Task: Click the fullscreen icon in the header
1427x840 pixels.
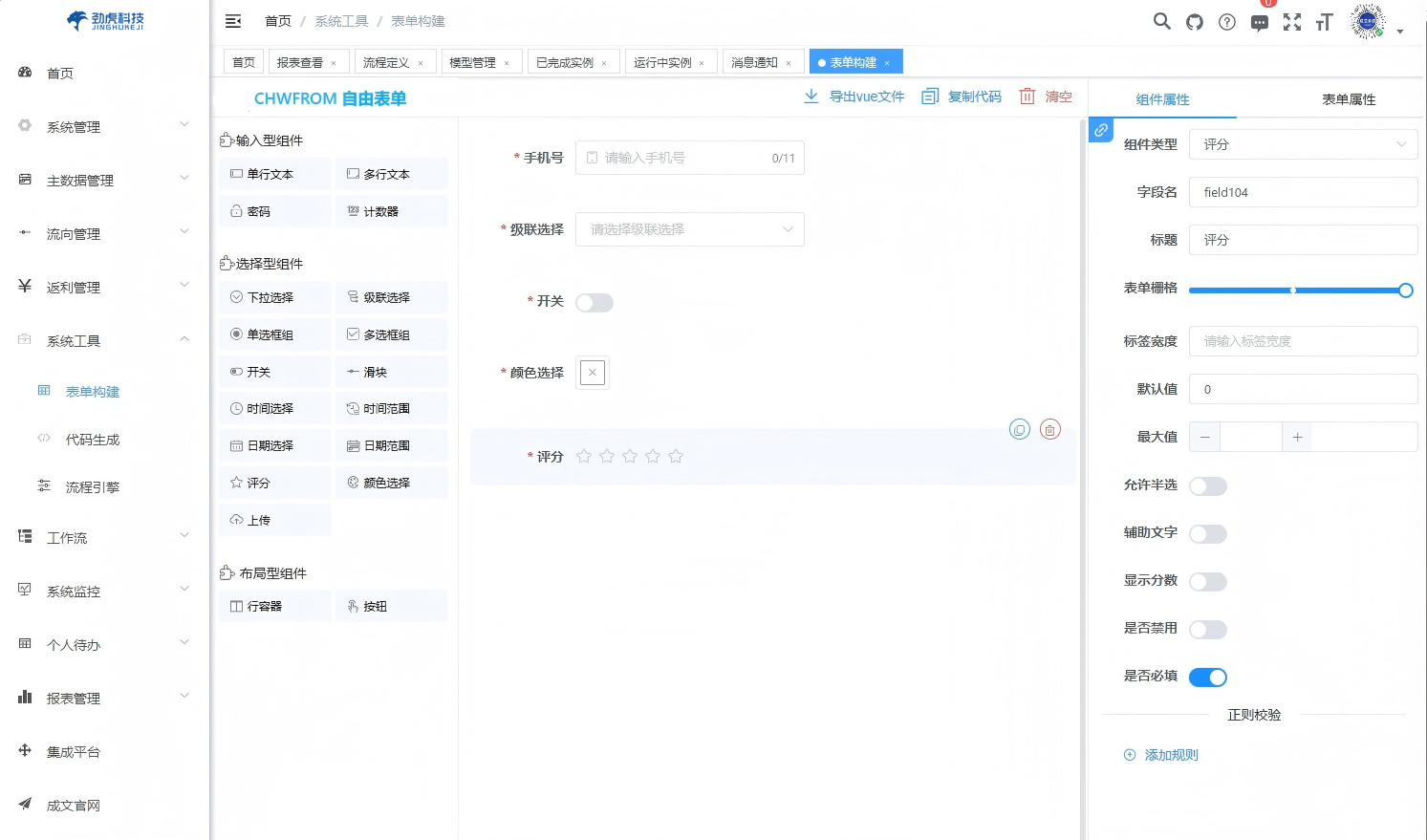Action: [x=1292, y=21]
